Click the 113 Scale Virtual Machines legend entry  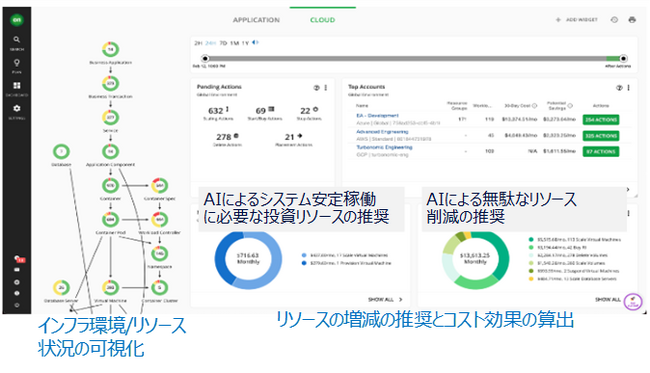(x=575, y=240)
